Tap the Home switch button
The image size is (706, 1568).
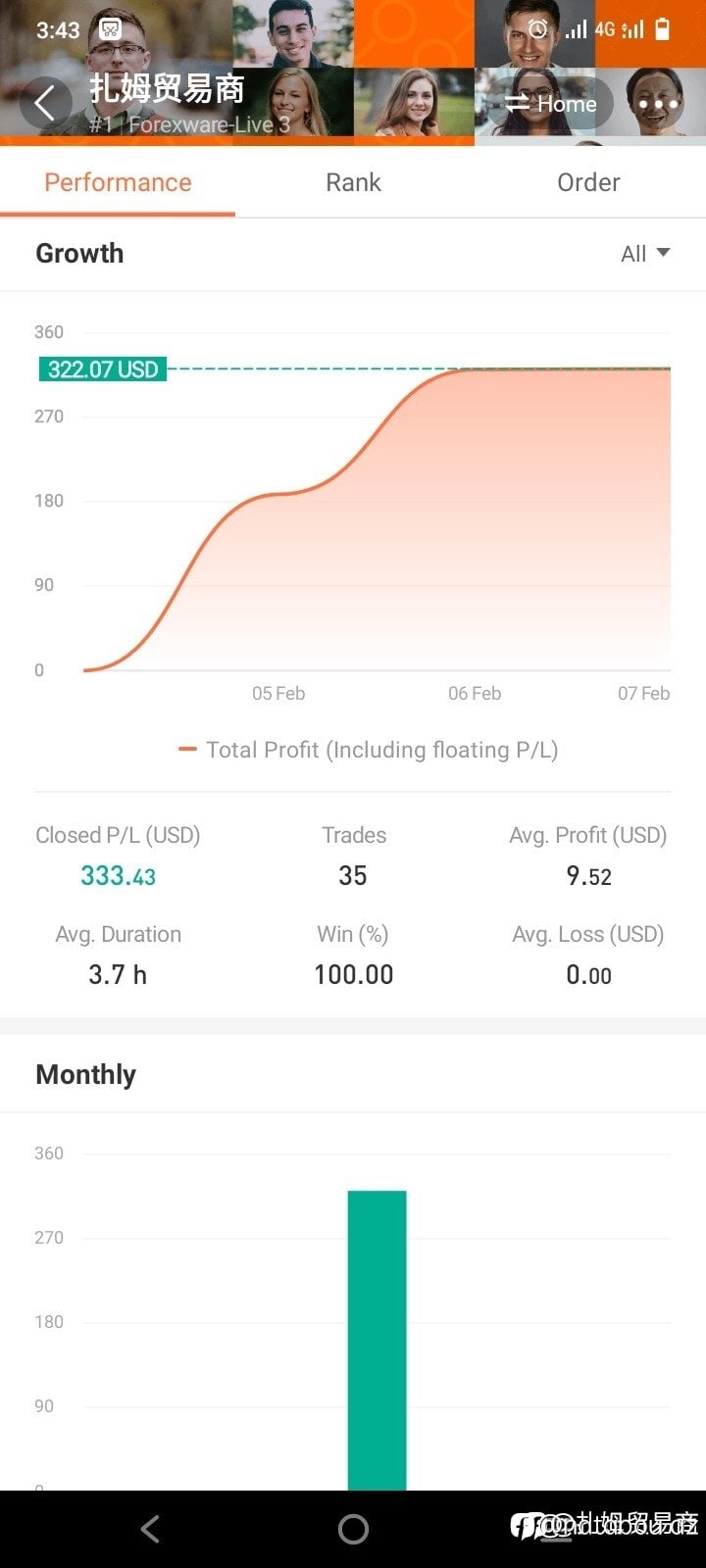pos(550,104)
